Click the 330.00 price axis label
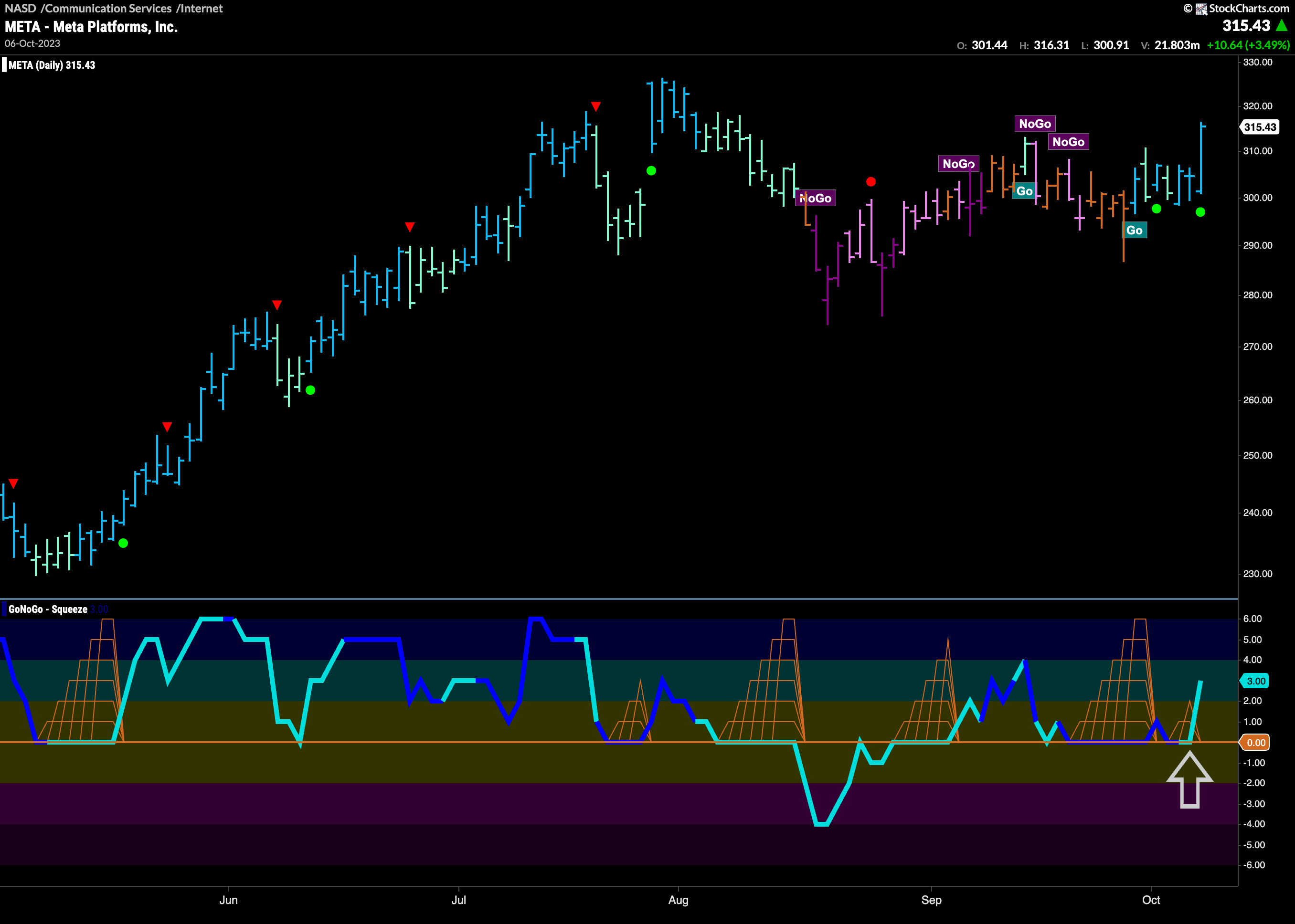Screen dimensions: 1295x924 click(1257, 62)
